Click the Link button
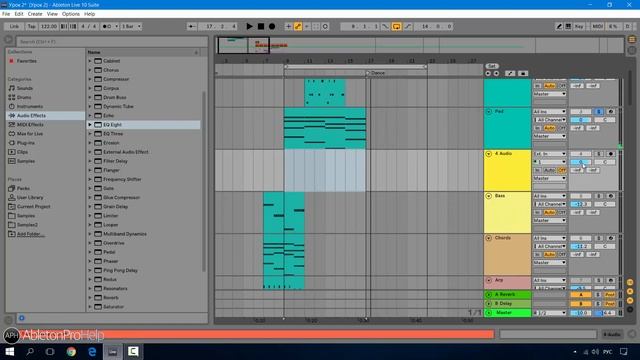 coord(14,27)
